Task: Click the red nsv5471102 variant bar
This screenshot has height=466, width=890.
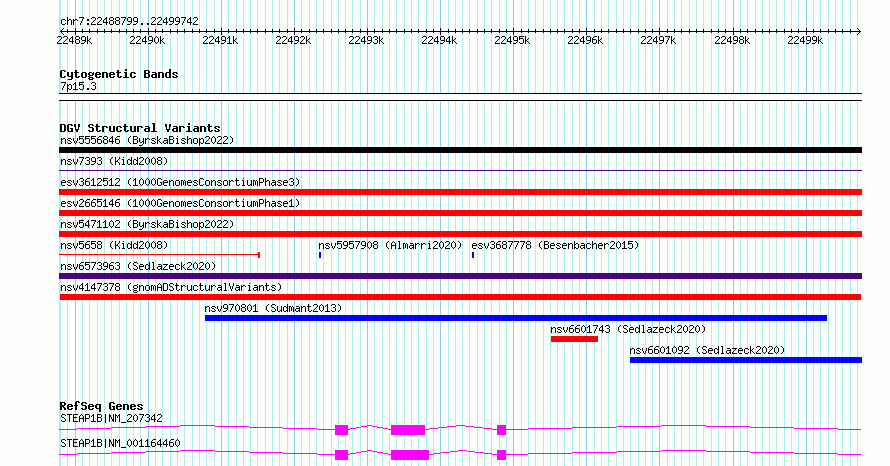Action: point(460,234)
